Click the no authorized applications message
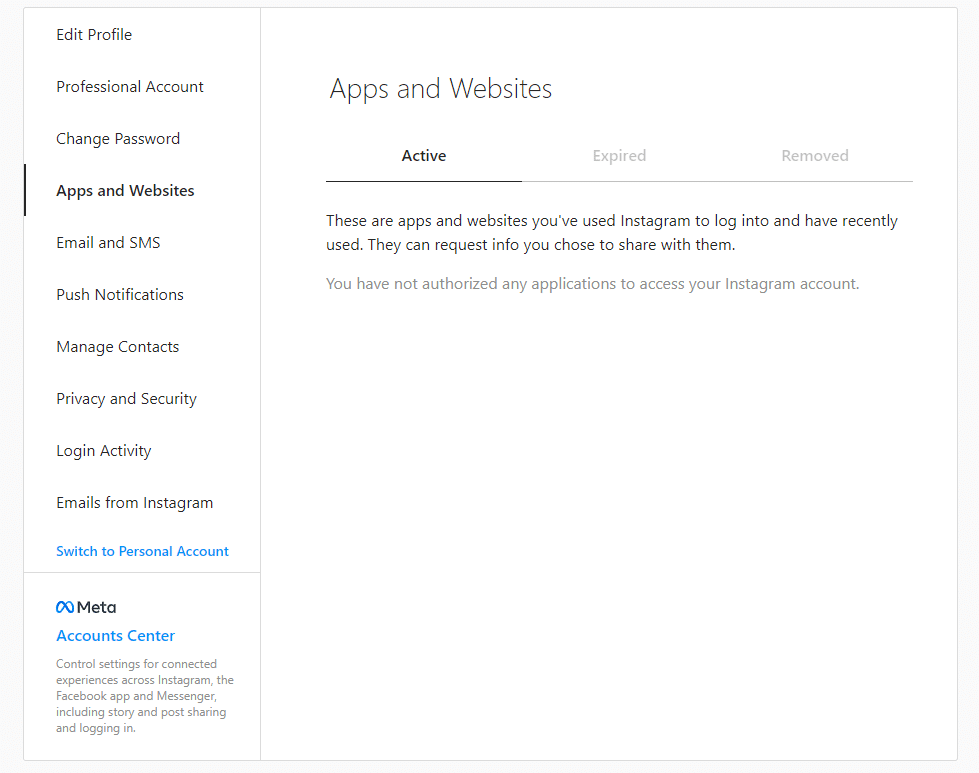The width and height of the screenshot is (979, 773). tap(592, 283)
